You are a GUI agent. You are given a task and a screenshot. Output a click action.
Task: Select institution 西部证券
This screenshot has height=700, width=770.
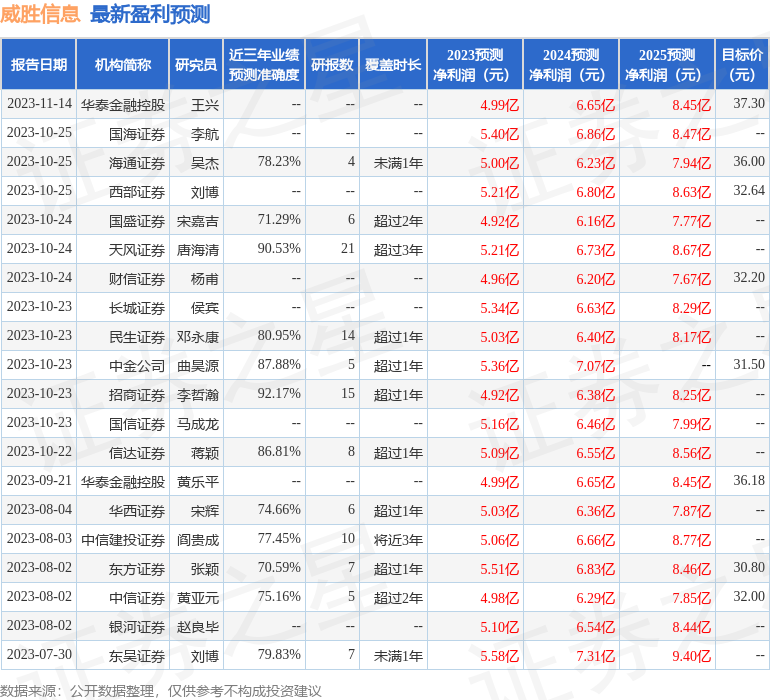(x=137, y=192)
